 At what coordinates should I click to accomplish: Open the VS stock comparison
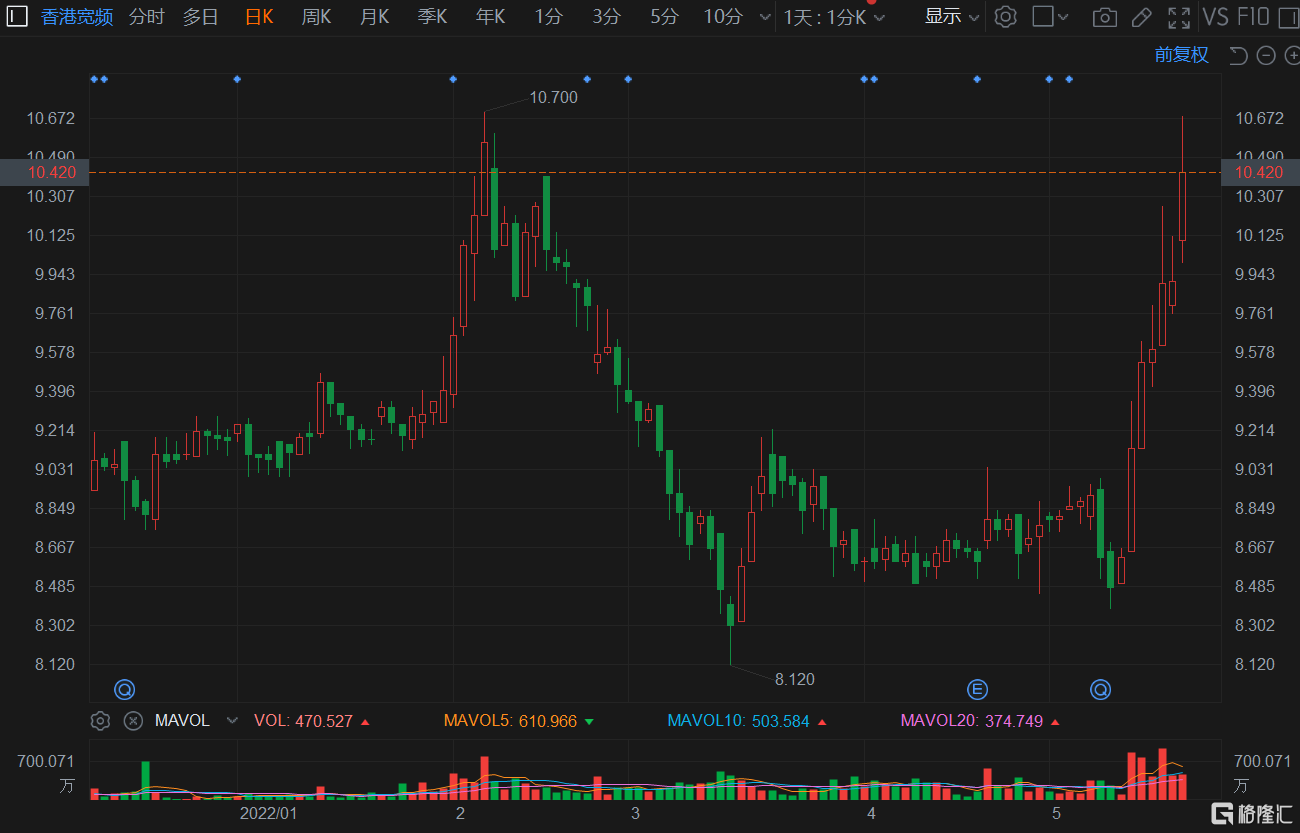coord(1215,17)
